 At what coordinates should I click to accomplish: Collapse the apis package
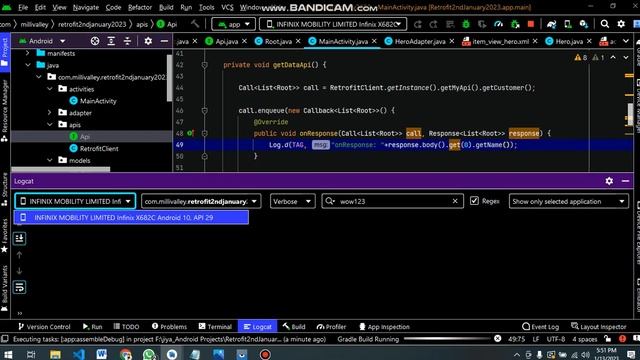click(50, 124)
